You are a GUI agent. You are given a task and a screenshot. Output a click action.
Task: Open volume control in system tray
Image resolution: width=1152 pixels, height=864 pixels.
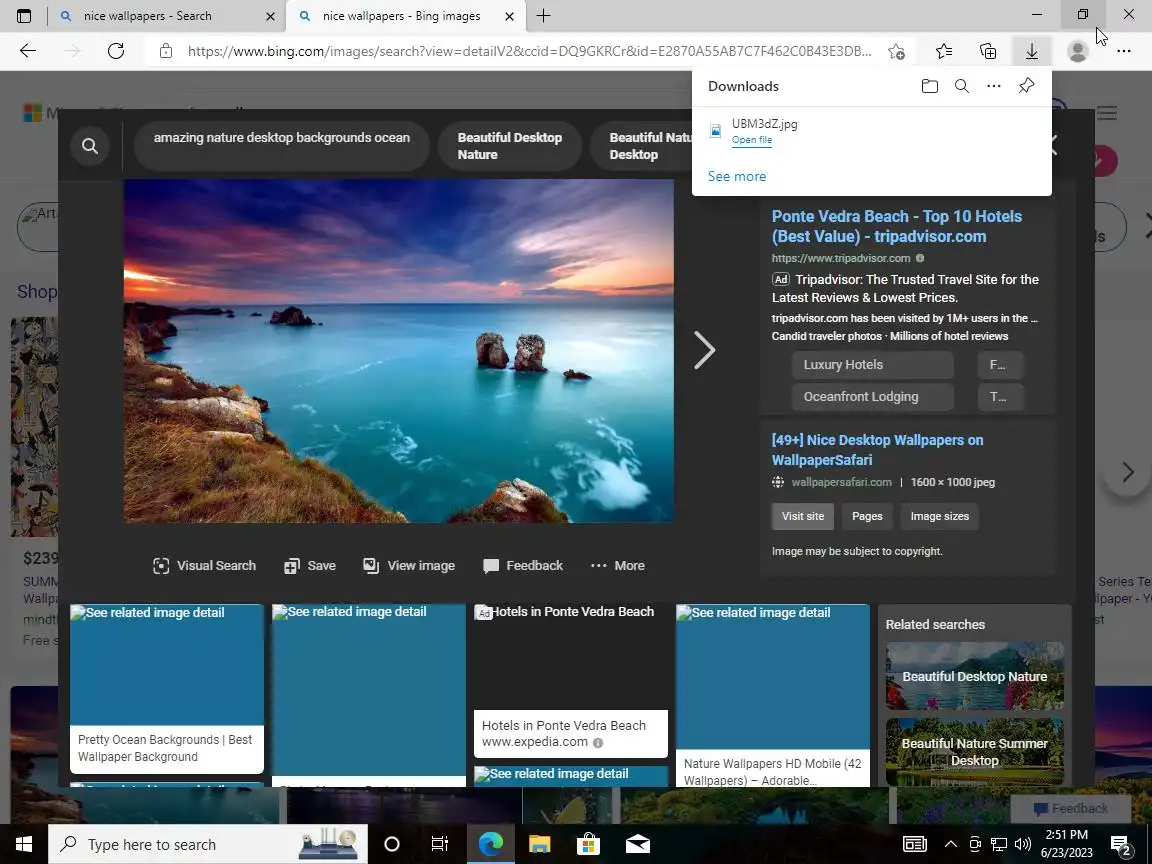pyautogui.click(x=1022, y=844)
